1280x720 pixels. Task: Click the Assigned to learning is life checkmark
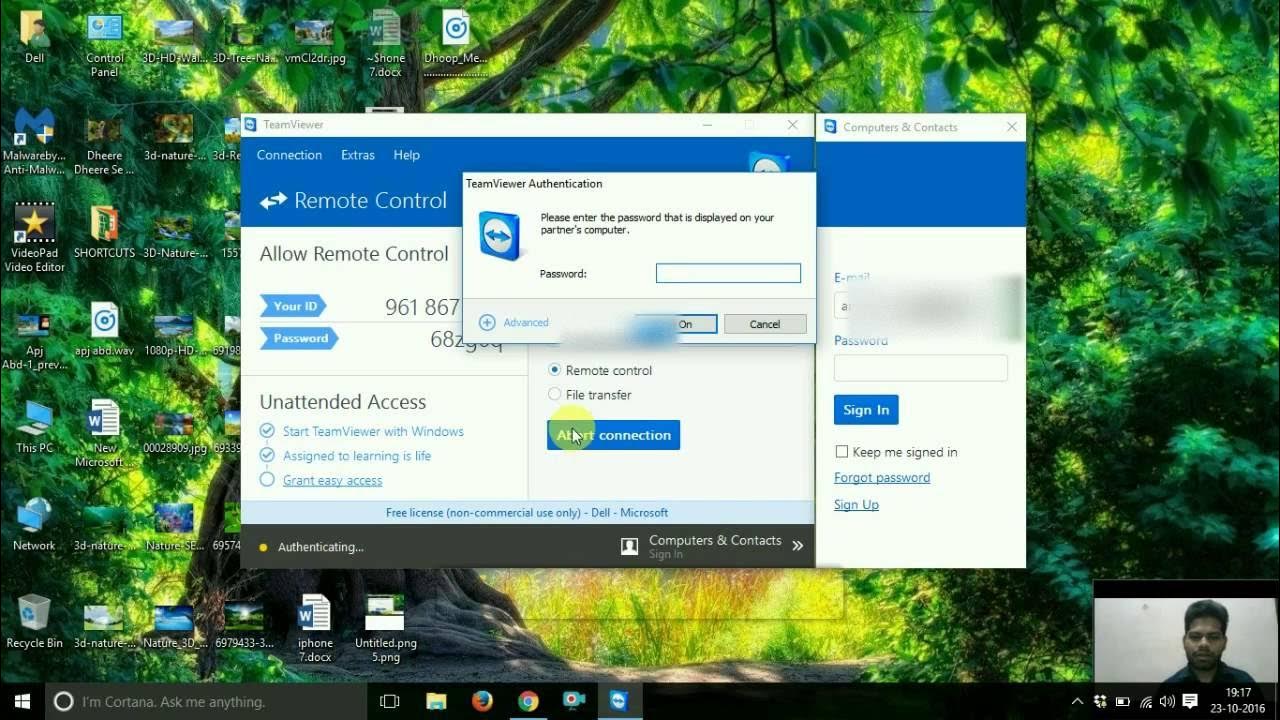[267, 455]
